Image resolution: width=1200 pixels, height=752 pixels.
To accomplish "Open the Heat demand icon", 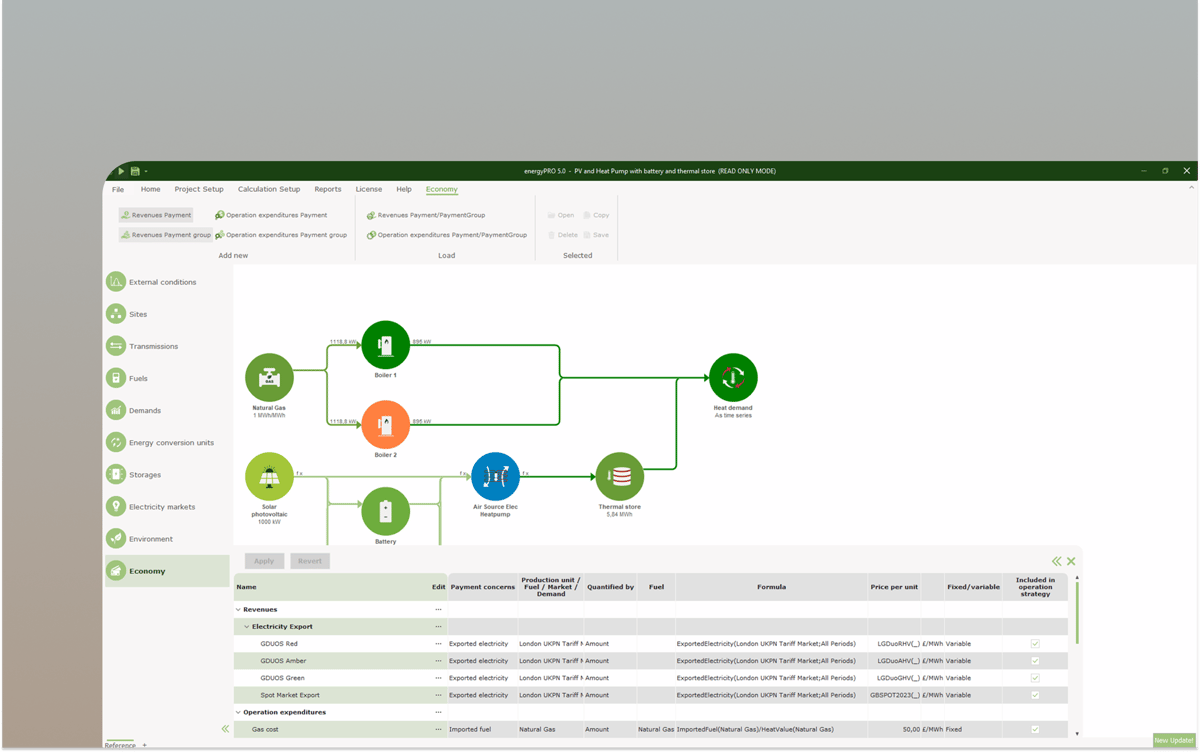I will (x=733, y=378).
